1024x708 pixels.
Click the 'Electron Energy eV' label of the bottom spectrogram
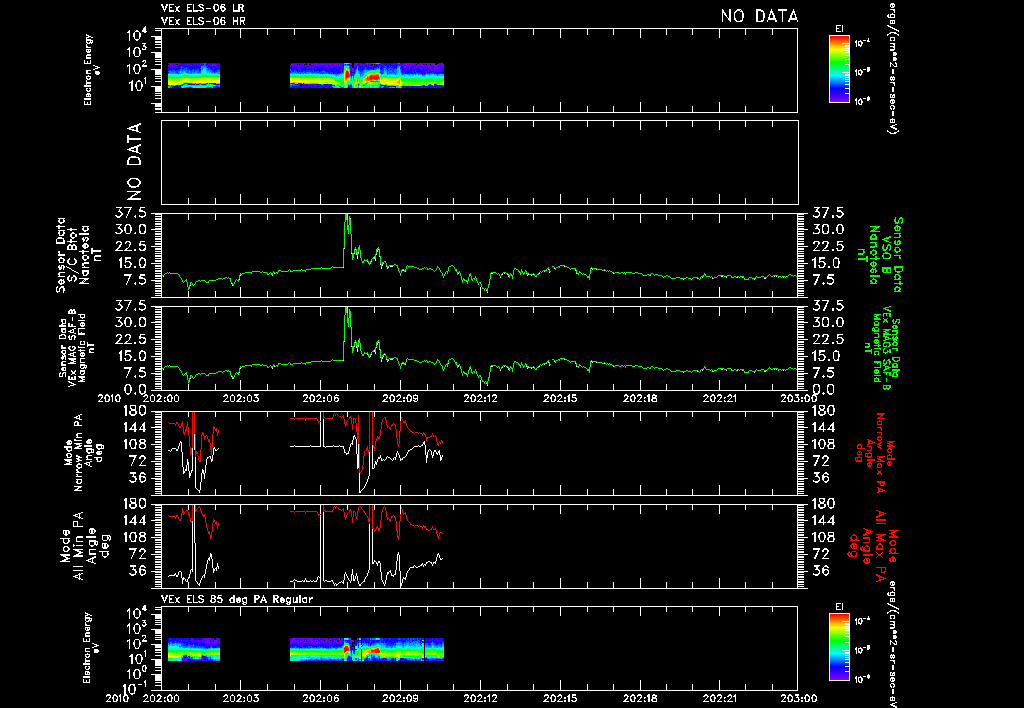coord(92,648)
